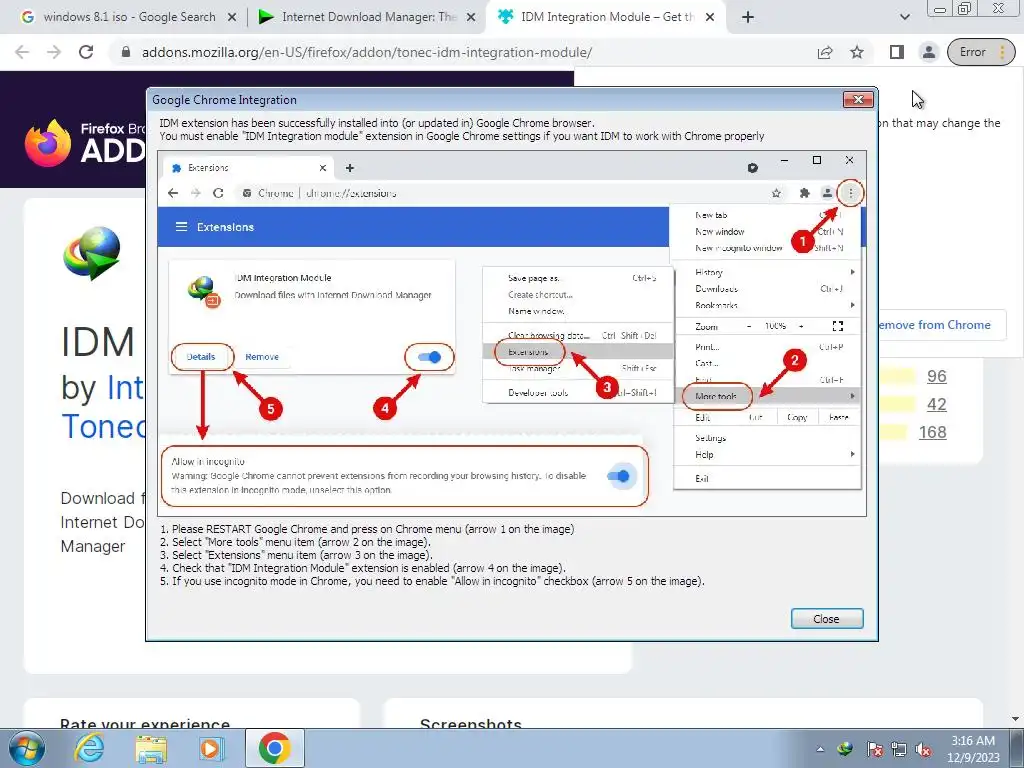Viewport: 1024px width, 768px height.
Task: Dismiss the dialog with its red X button
Action: click(x=858, y=99)
